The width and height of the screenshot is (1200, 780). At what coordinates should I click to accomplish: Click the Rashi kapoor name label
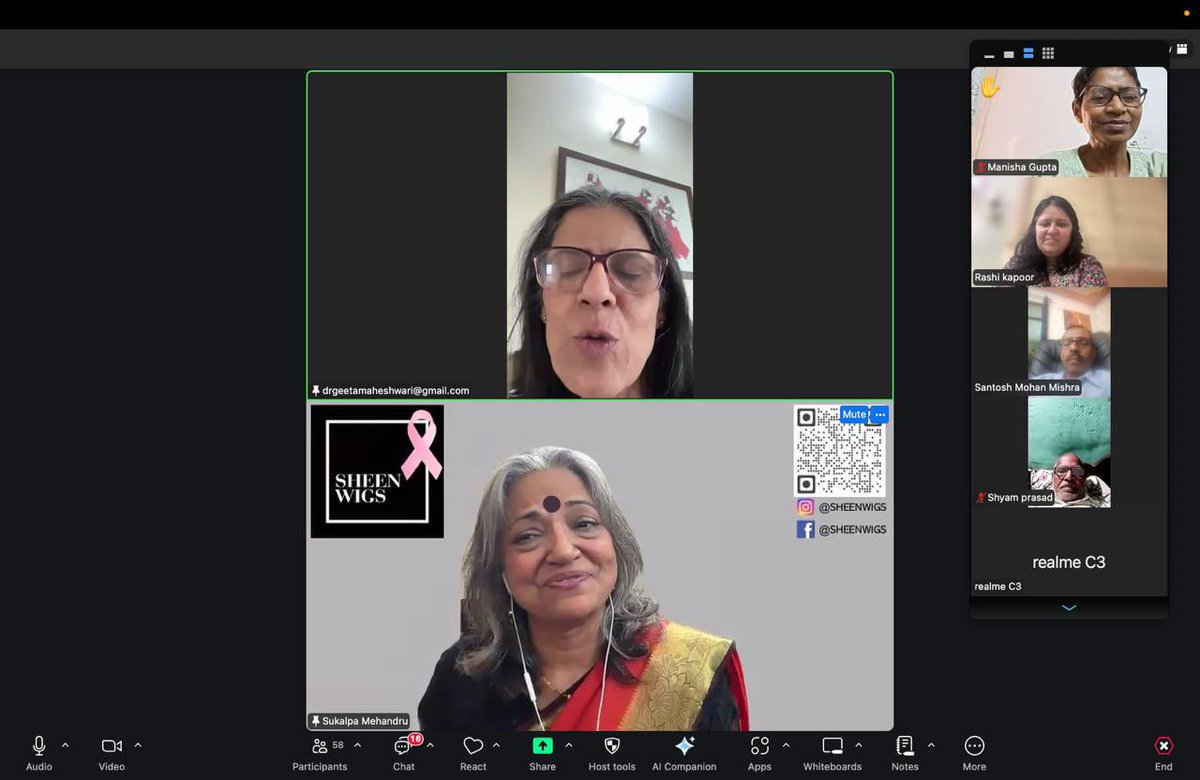1005,277
